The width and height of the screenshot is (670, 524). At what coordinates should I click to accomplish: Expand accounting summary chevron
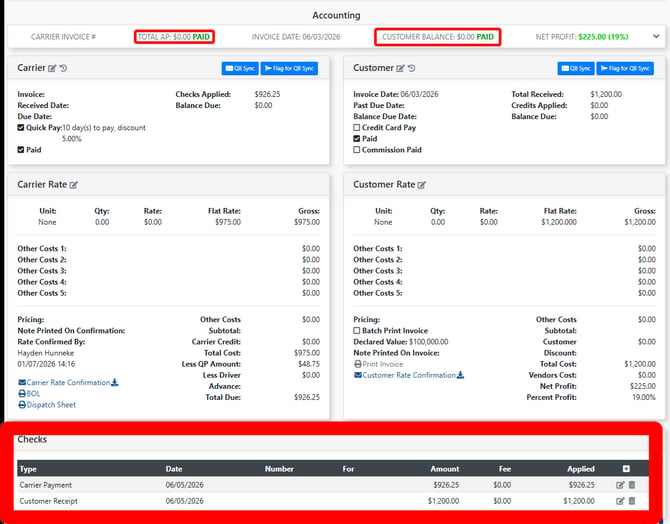pos(656,37)
